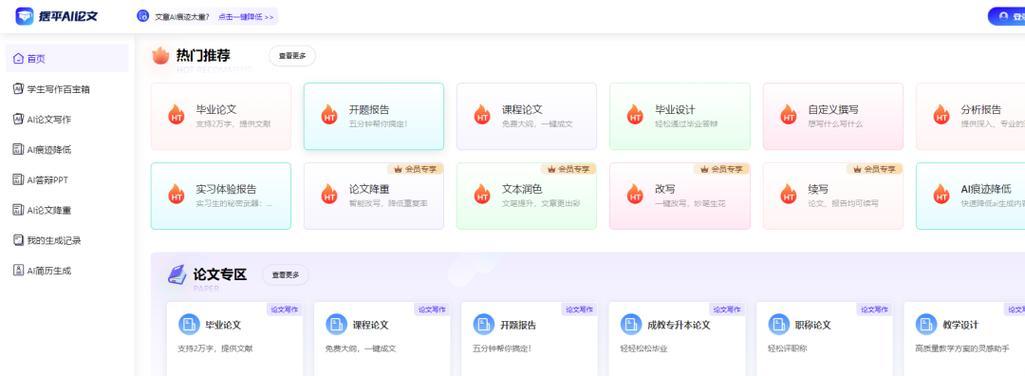Click the AI痕迹 banner circular icon
The width and height of the screenshot is (1025, 376).
(143, 16)
